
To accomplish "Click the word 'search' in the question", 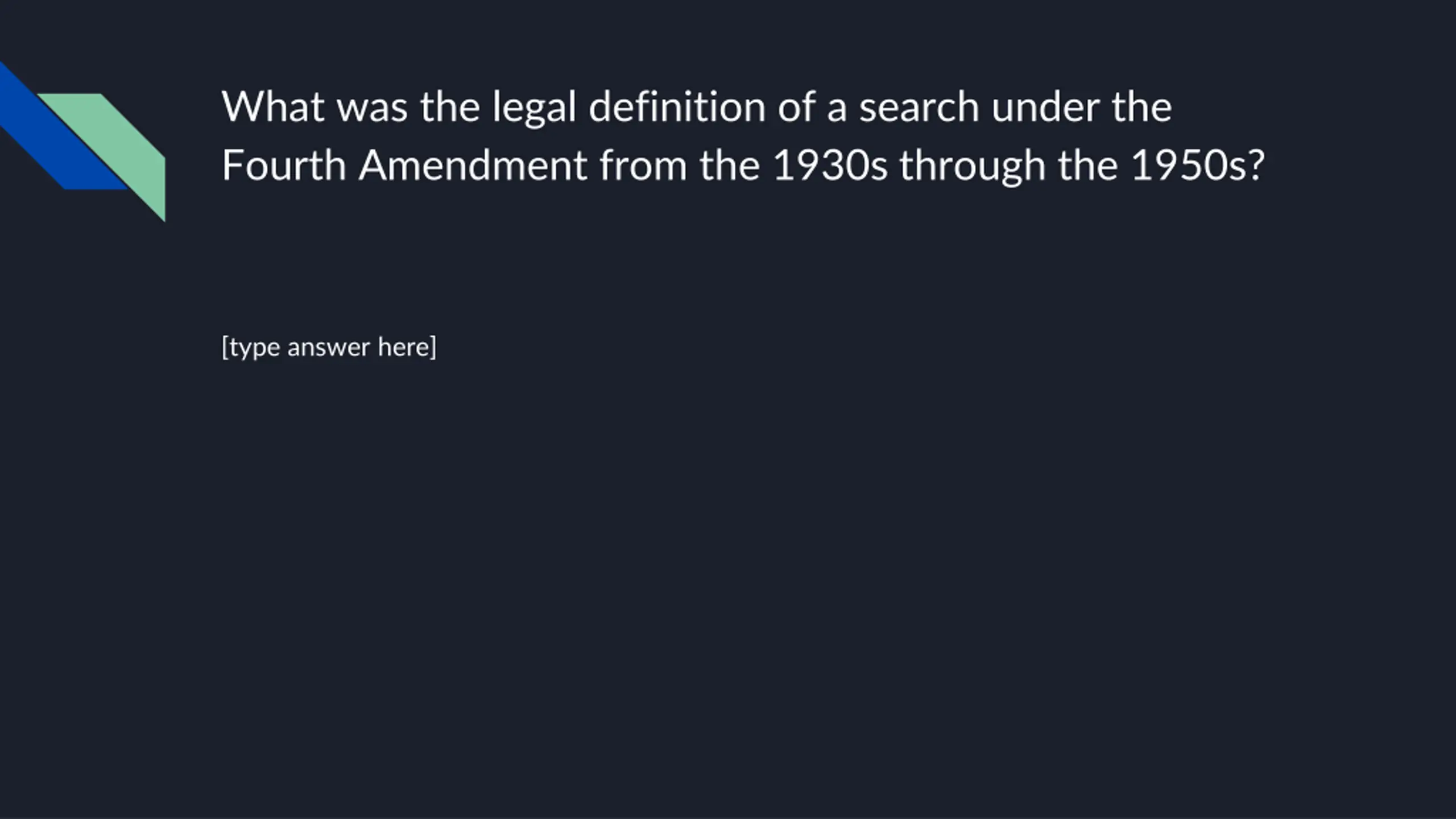I will [x=919, y=107].
